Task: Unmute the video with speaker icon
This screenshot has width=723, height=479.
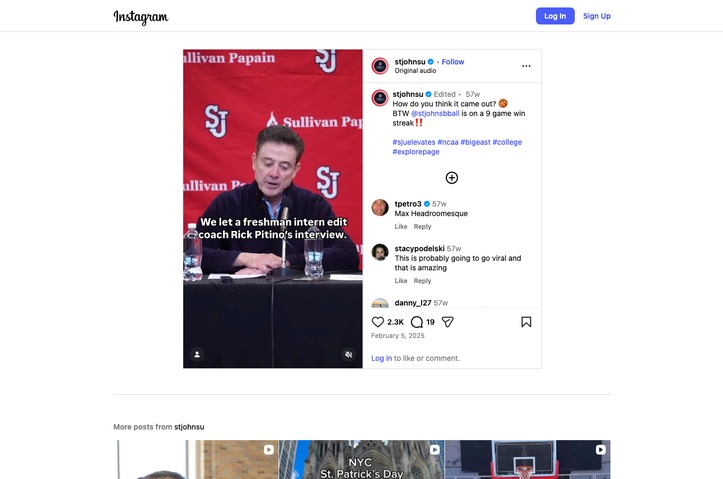Action: [x=349, y=355]
